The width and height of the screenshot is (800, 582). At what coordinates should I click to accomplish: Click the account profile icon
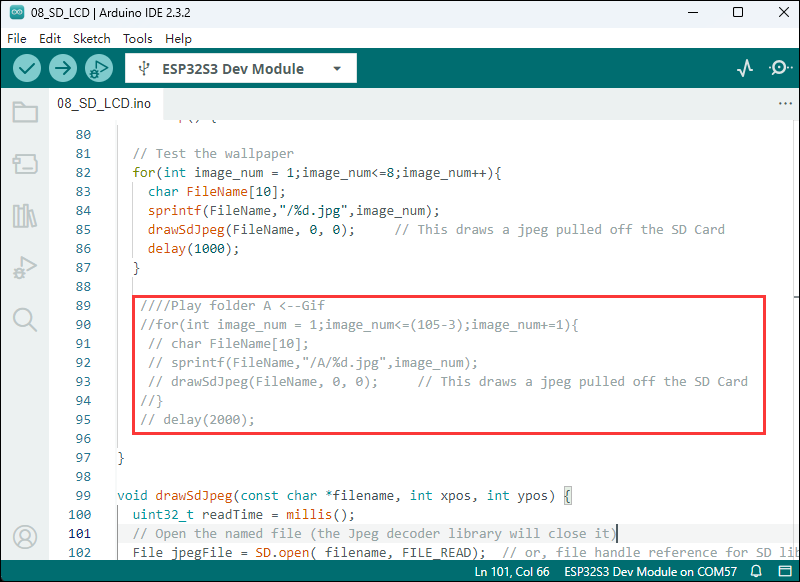coord(24,538)
